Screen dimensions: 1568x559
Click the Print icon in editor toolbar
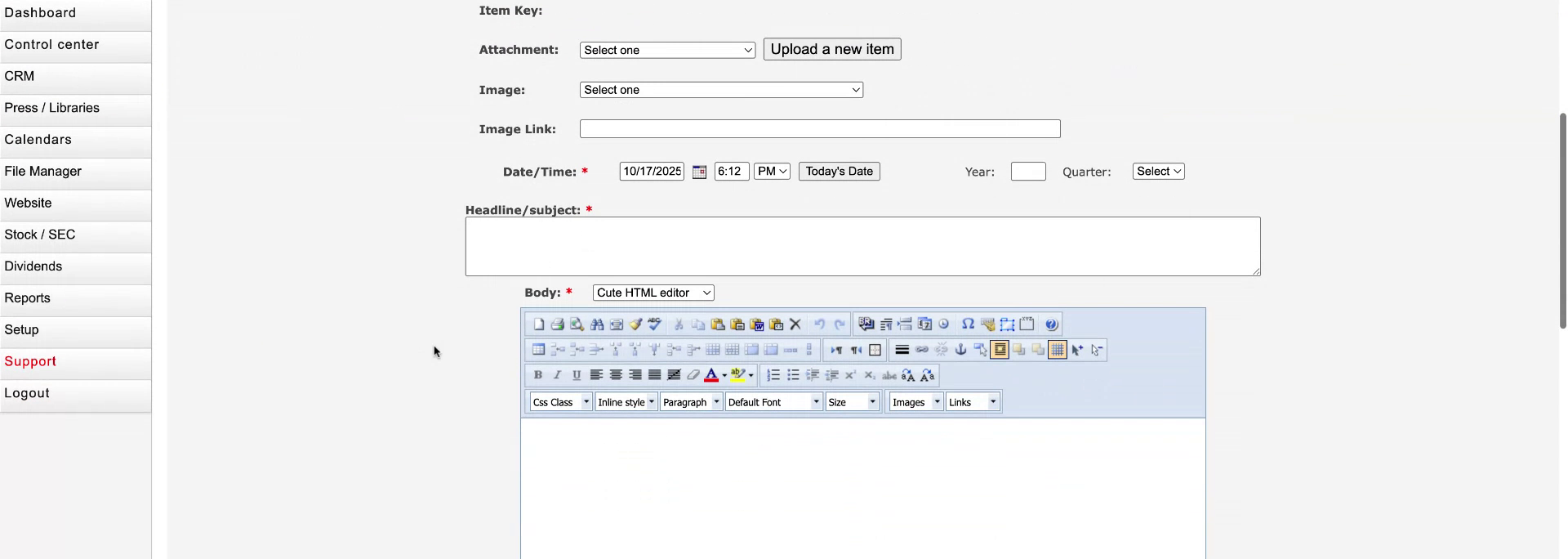click(558, 324)
